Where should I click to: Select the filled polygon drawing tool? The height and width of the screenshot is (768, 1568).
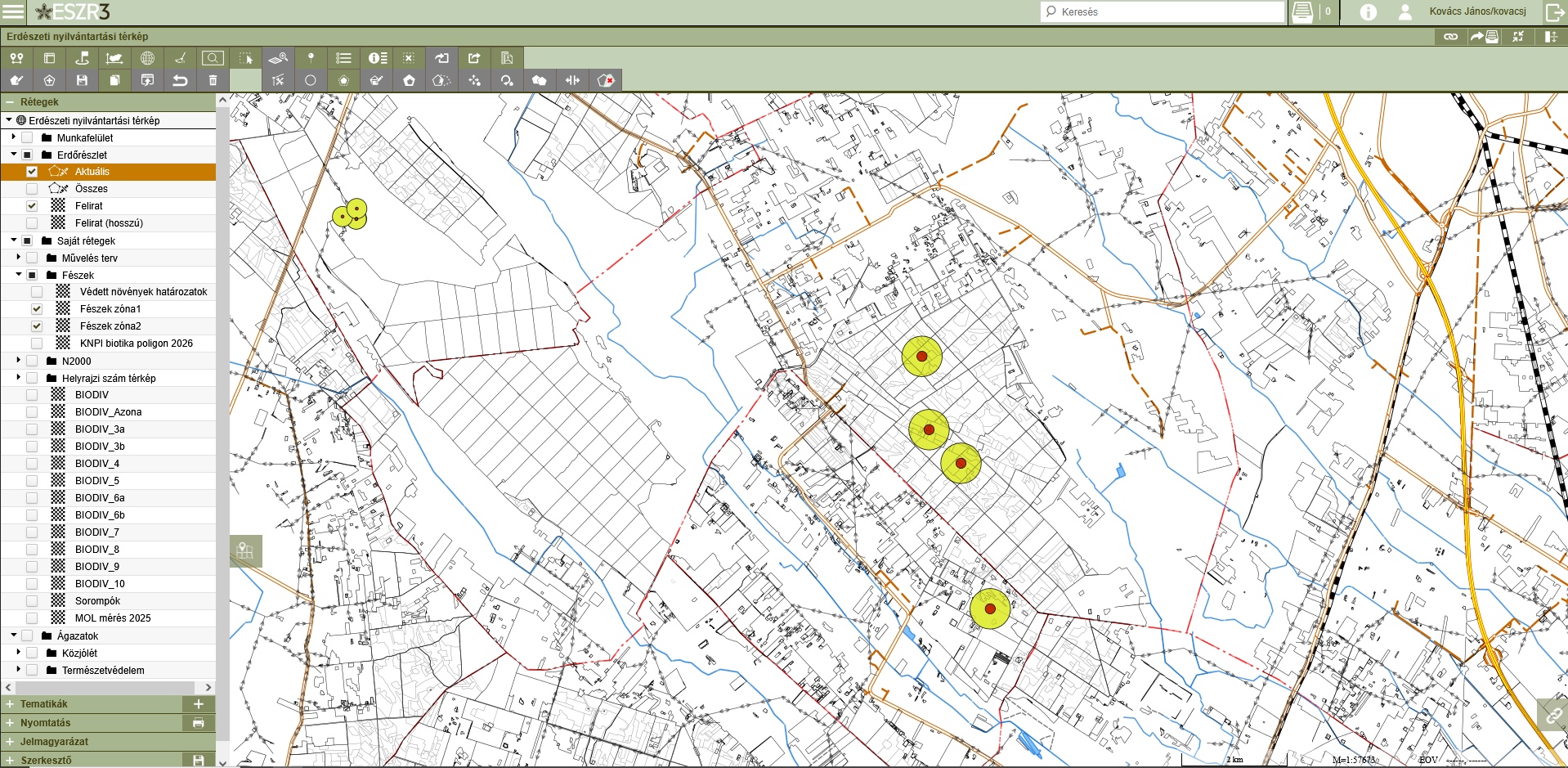pyautogui.click(x=409, y=80)
